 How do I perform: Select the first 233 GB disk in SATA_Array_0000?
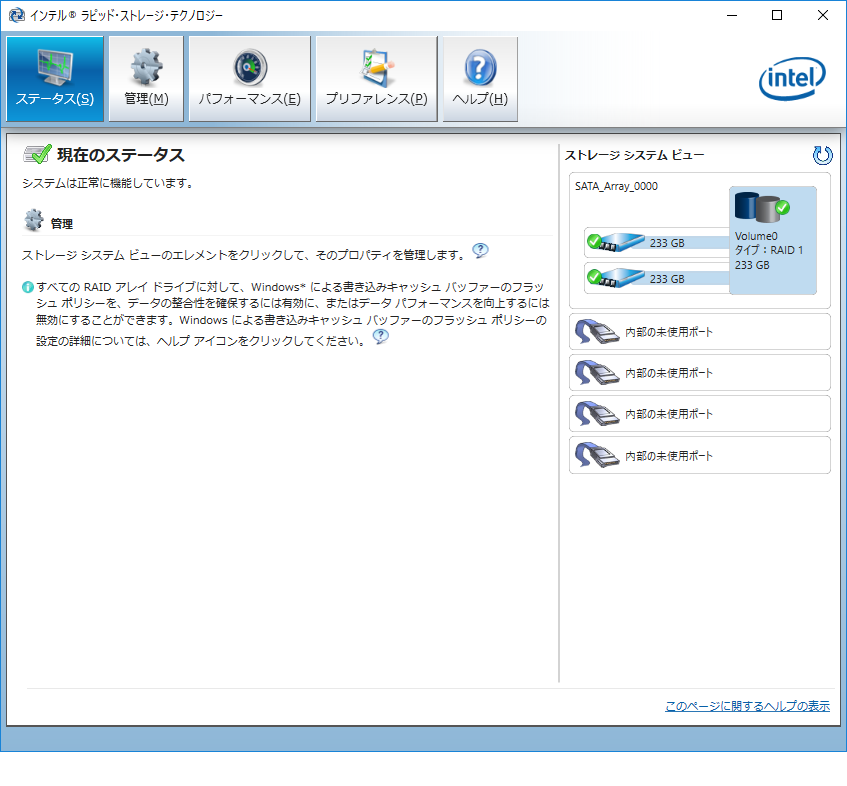(x=657, y=243)
